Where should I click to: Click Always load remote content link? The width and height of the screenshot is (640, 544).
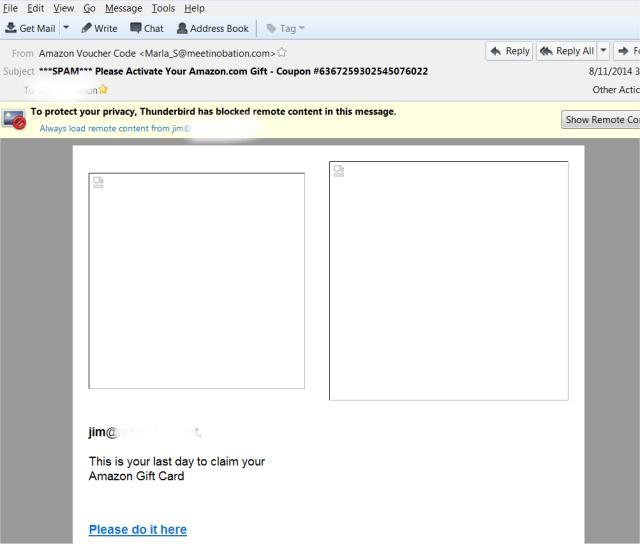115,129
